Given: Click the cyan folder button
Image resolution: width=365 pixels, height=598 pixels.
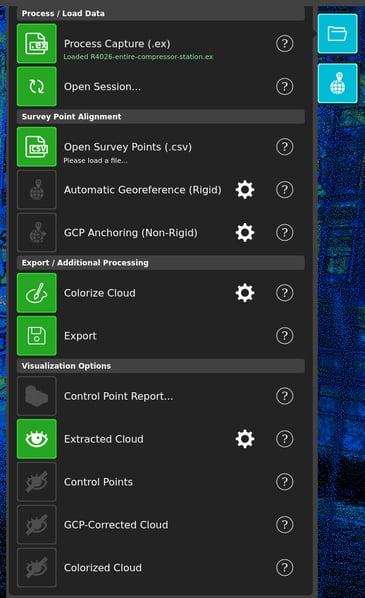Looking at the screenshot, I should point(338,34).
